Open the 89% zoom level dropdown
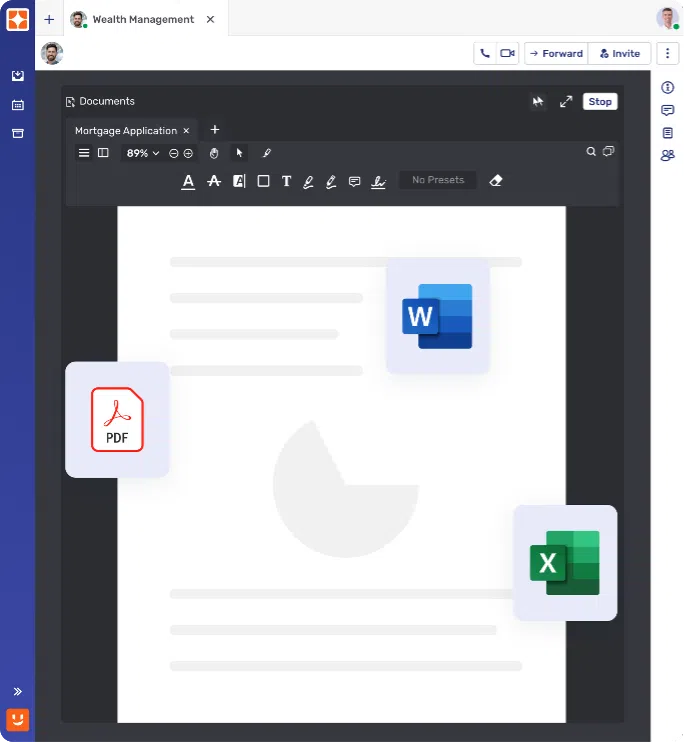The height and width of the screenshot is (742, 684). click(x=143, y=153)
